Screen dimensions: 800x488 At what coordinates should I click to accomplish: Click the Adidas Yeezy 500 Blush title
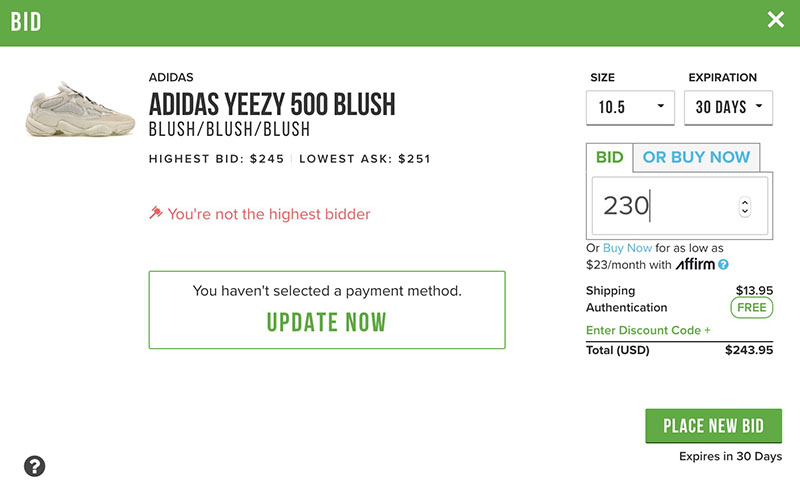272,104
